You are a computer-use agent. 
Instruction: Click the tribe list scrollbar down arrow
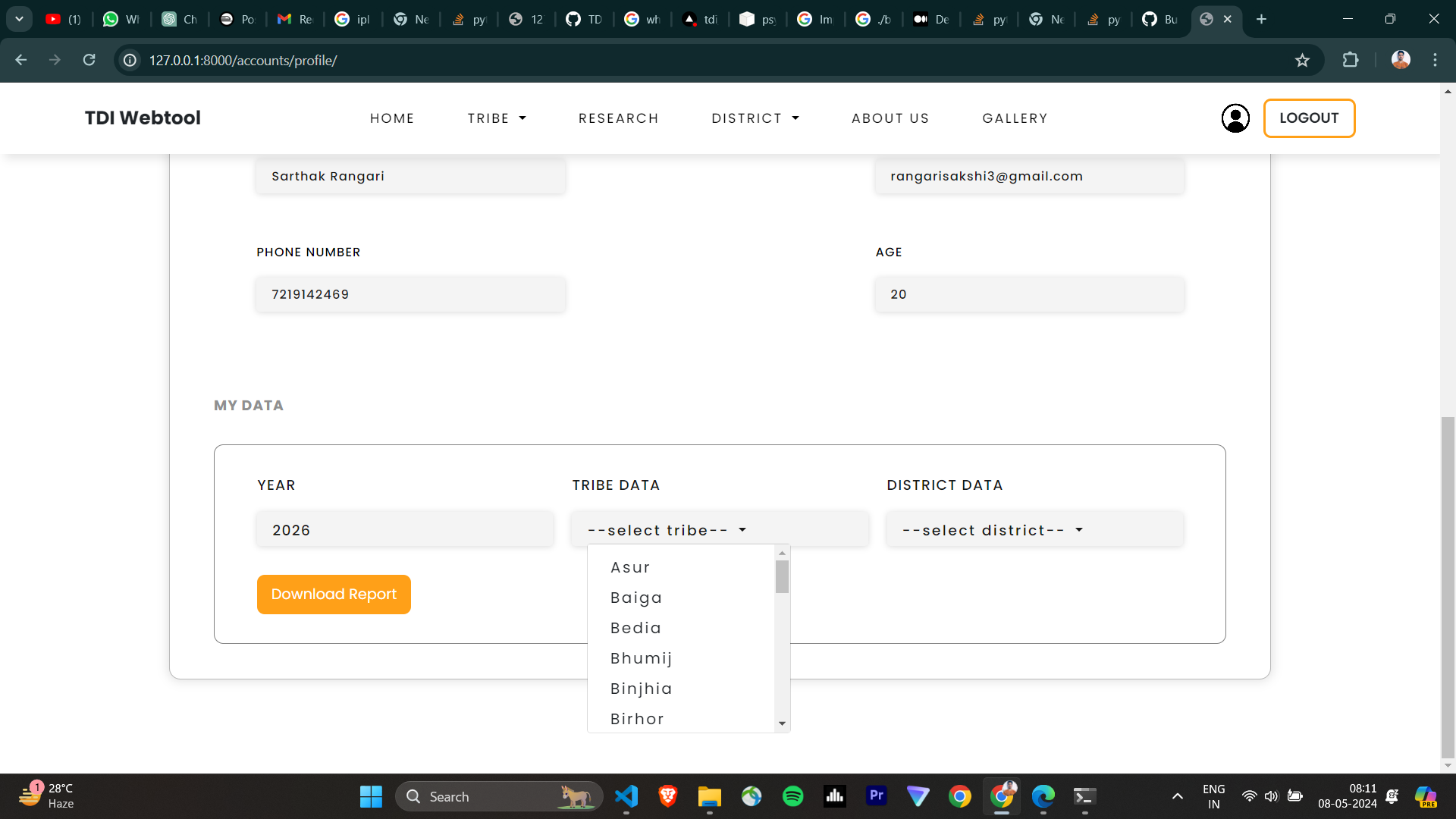[782, 723]
